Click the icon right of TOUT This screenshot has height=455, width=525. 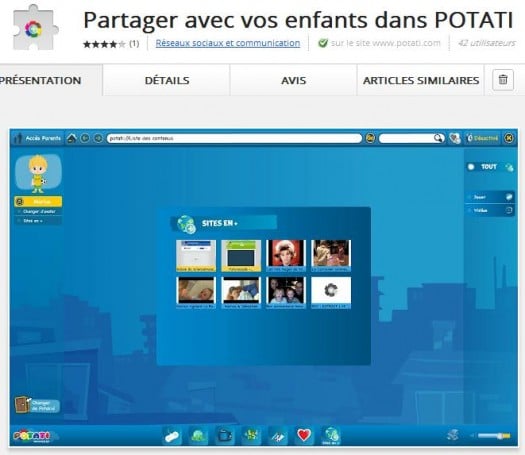click(x=509, y=167)
